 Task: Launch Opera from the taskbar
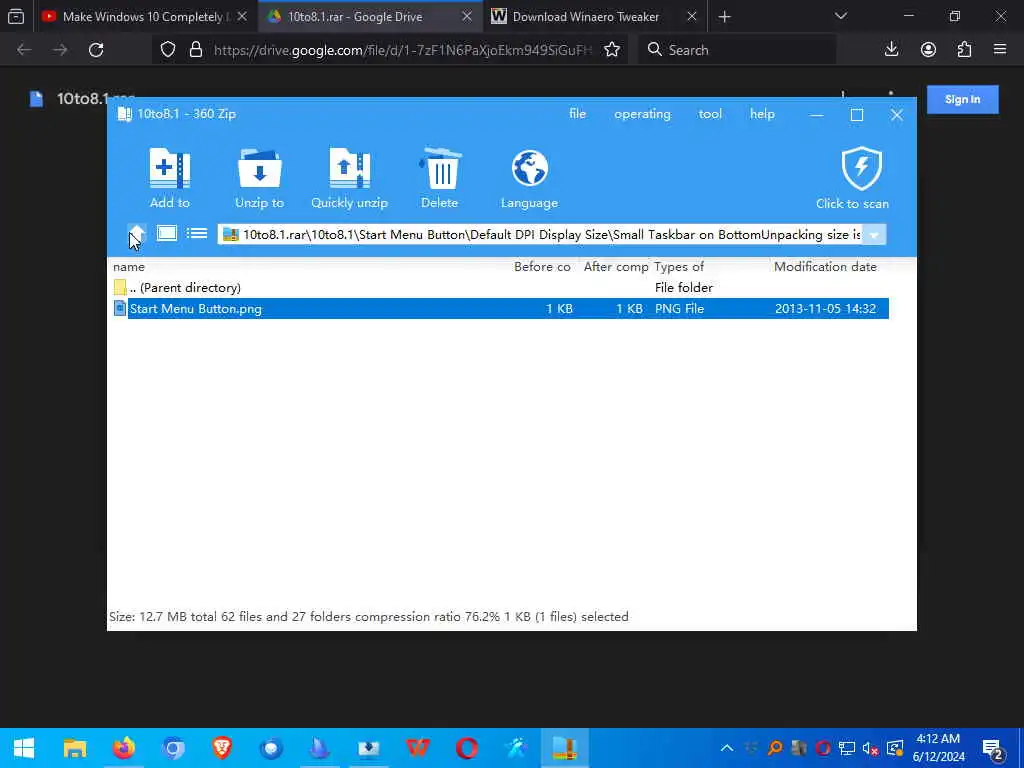pos(466,748)
